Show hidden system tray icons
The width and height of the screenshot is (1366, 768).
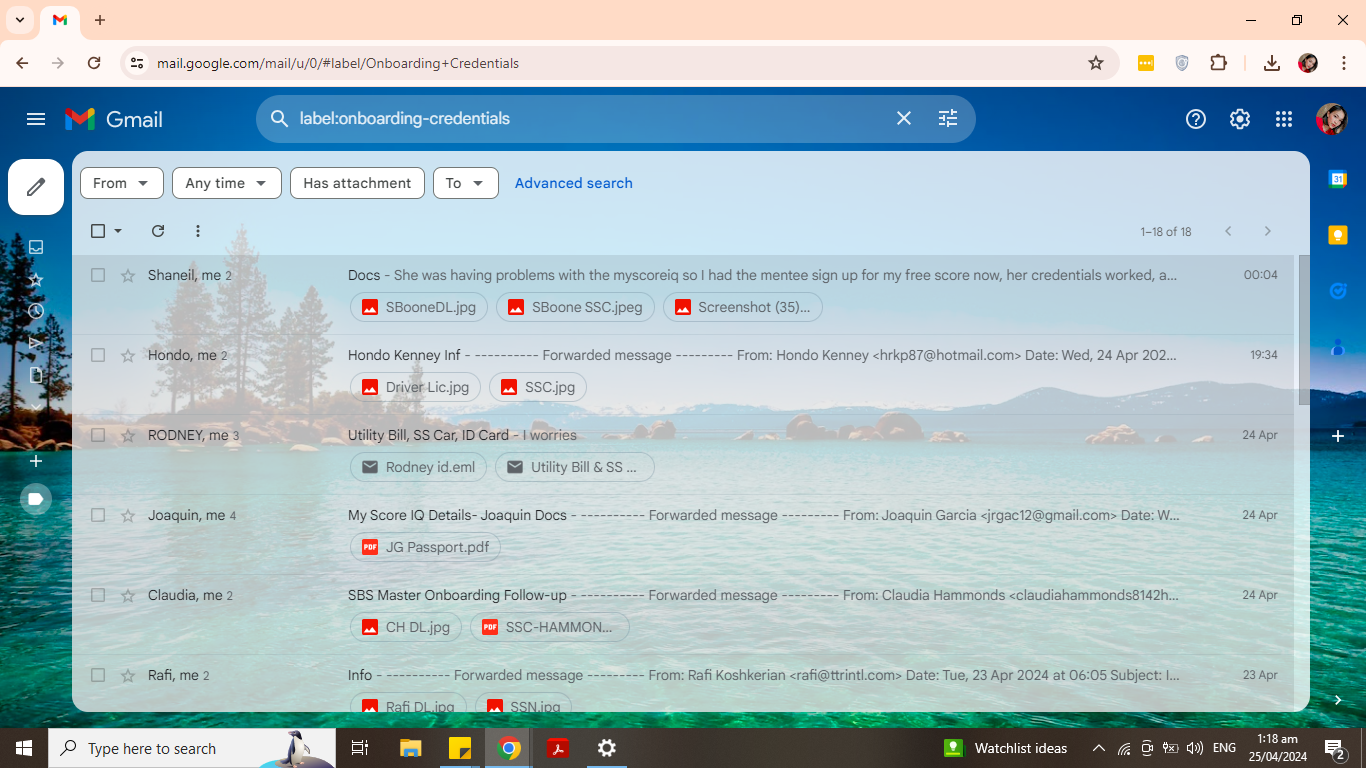[x=1099, y=748]
